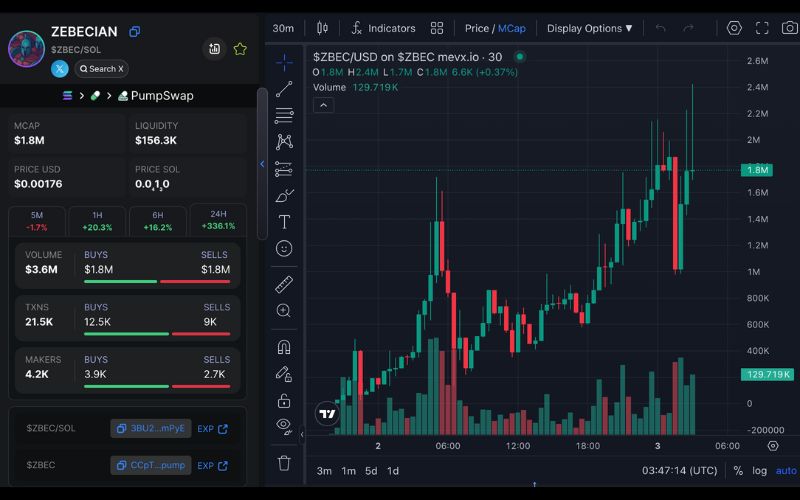Select the 6H price change tab

(158, 221)
